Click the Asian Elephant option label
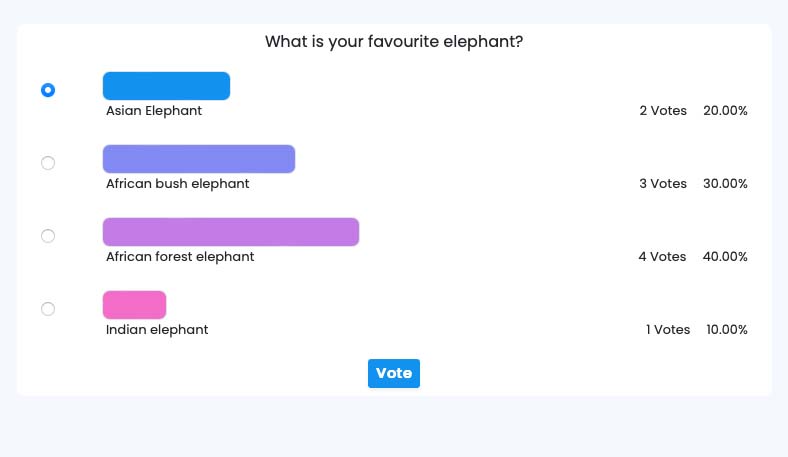 pyautogui.click(x=154, y=111)
